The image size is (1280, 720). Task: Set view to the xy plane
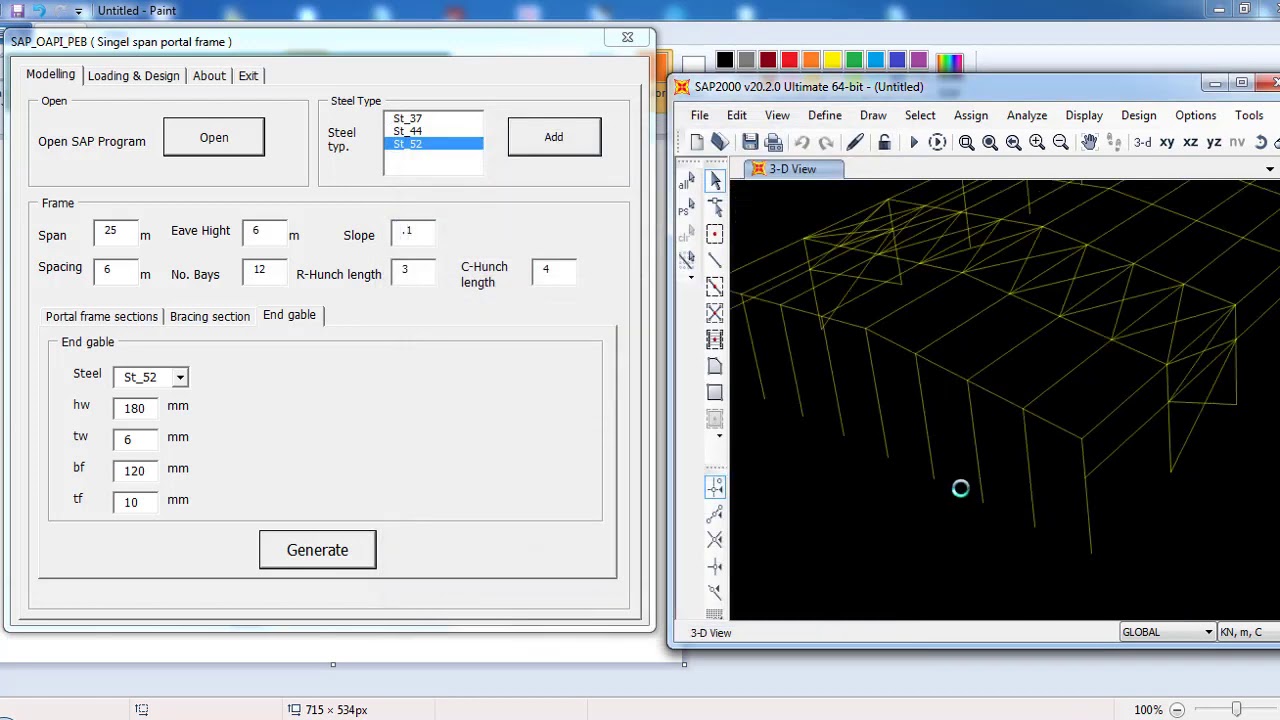pos(1167,142)
